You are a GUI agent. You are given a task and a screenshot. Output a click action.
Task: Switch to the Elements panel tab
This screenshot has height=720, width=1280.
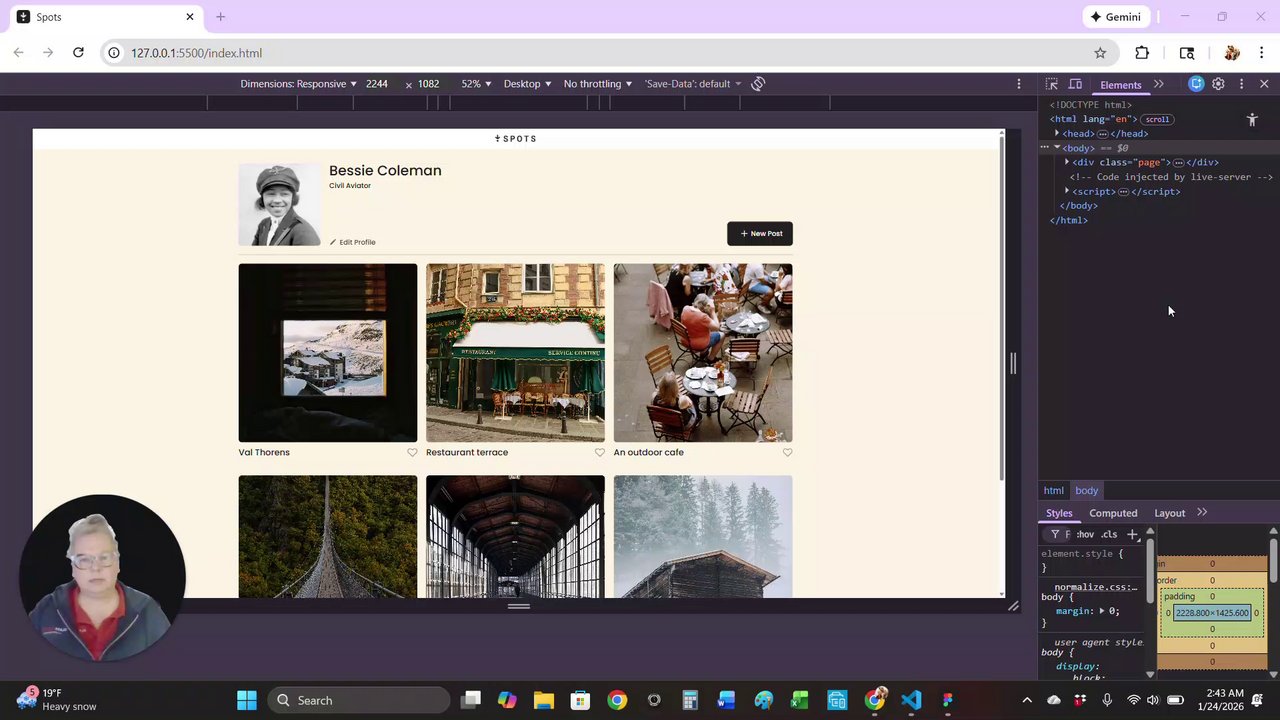(x=1121, y=85)
